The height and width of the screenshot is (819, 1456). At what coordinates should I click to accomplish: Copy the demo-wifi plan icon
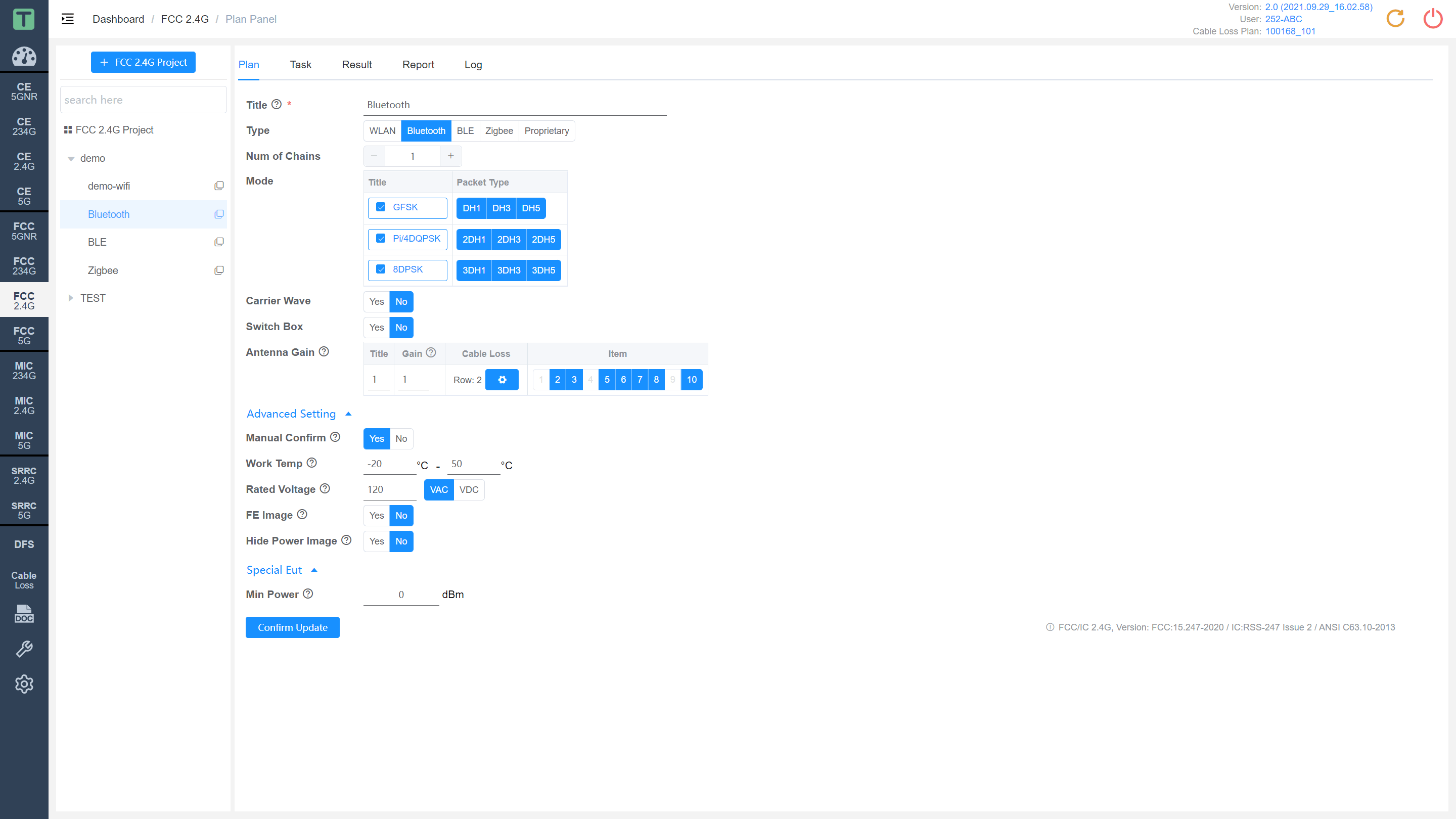(x=219, y=186)
